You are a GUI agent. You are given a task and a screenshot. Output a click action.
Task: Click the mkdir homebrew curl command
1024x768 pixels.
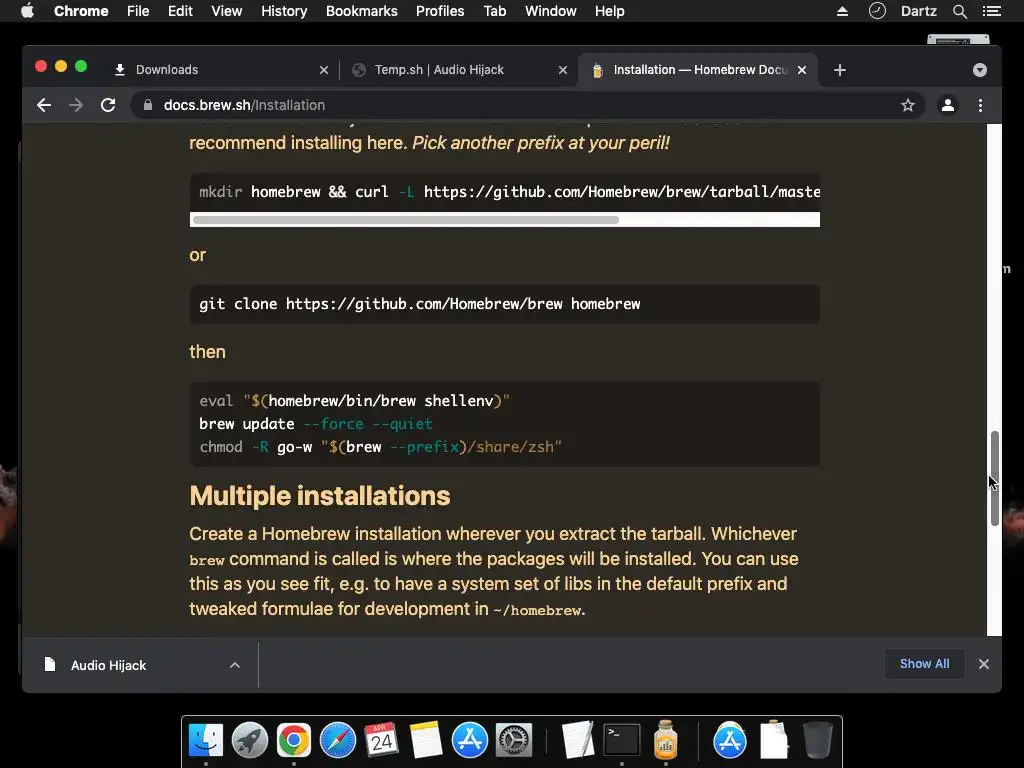pyautogui.click(x=509, y=192)
